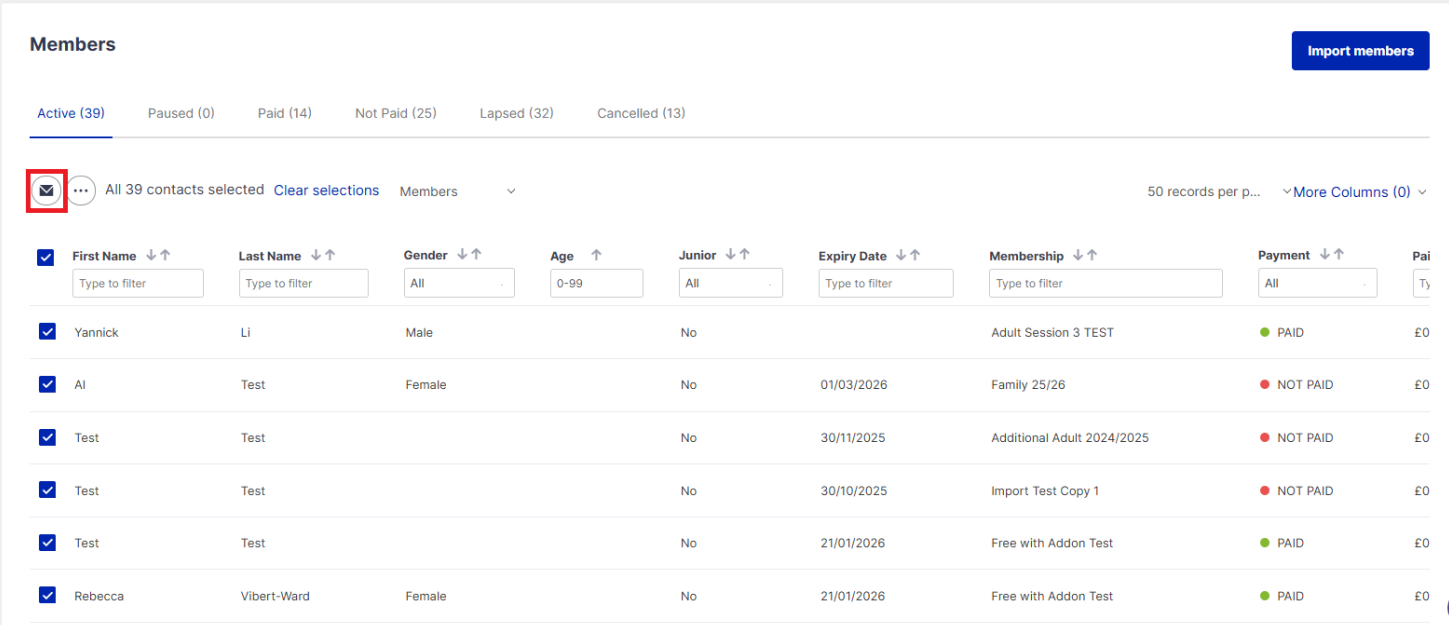Image resolution: width=1449 pixels, height=625 pixels.
Task: Click the Membership filter text field
Action: coord(1105,283)
